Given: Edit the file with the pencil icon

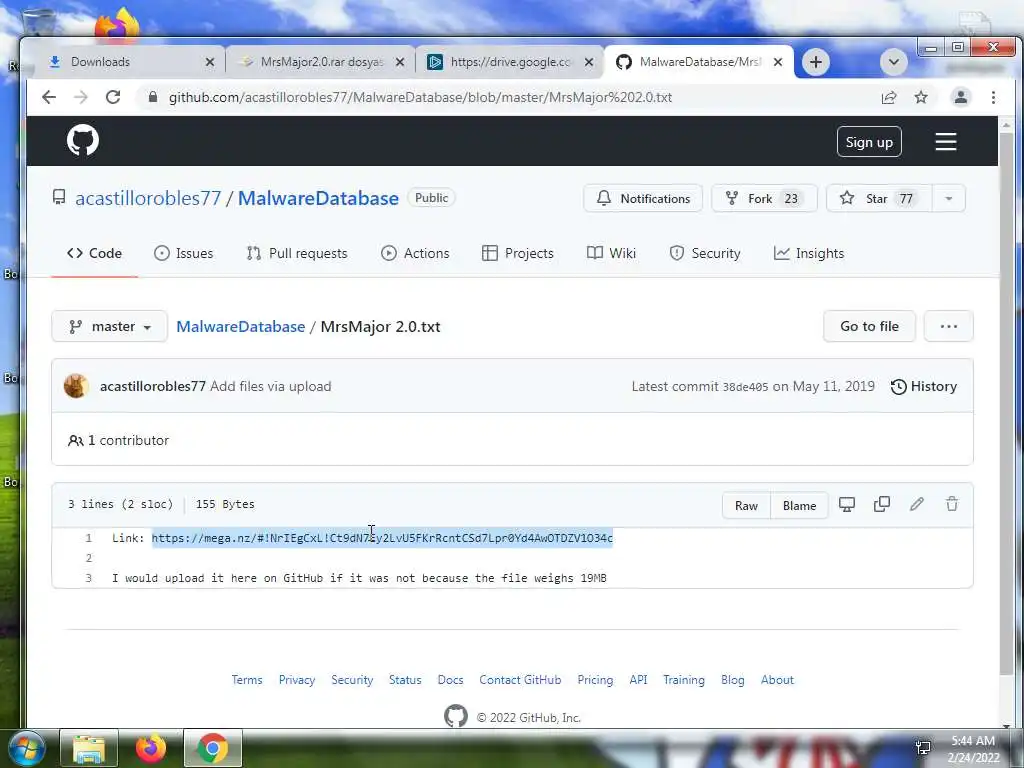Looking at the screenshot, I should point(917,504).
